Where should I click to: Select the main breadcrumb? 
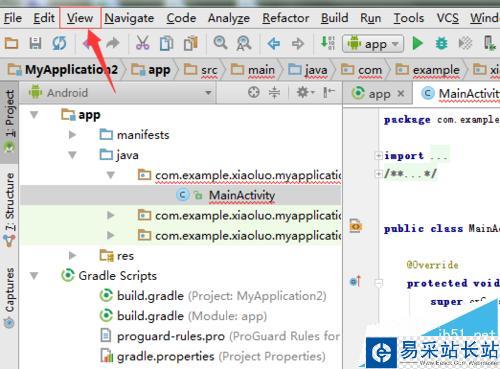[x=253, y=70]
